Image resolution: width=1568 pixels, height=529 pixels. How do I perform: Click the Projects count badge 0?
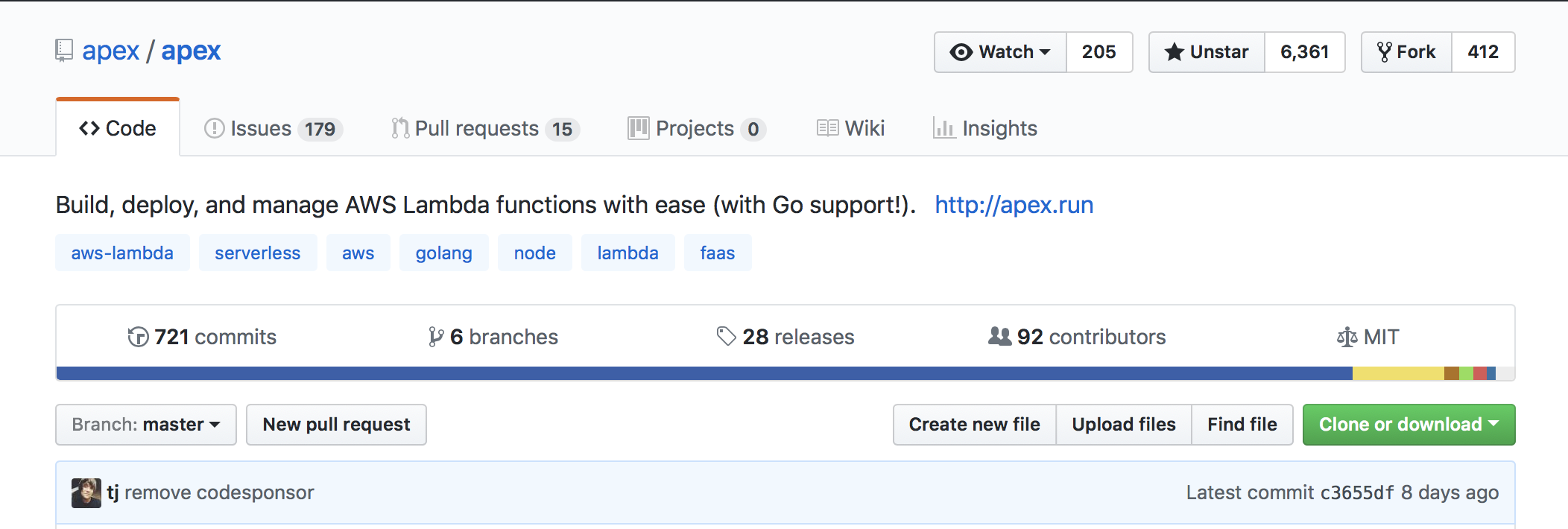click(753, 129)
